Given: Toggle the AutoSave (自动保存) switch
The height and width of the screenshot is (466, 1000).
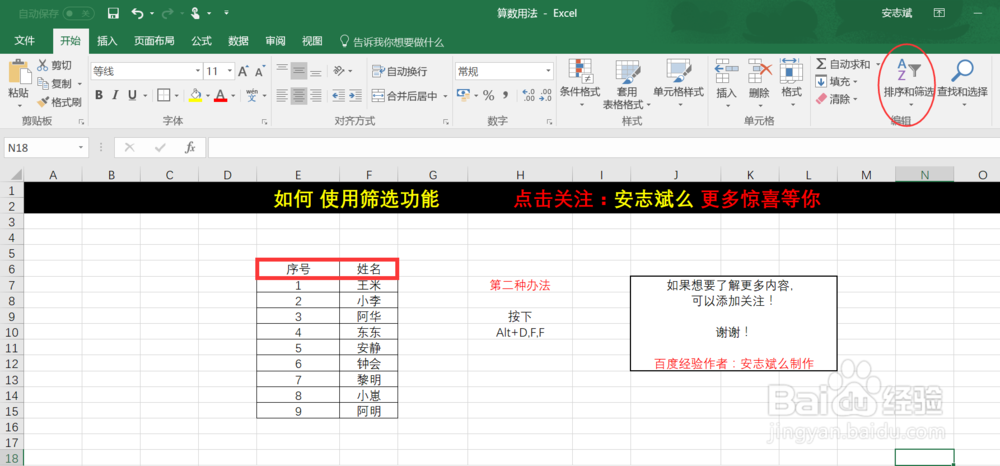Looking at the screenshot, I should (78, 13).
